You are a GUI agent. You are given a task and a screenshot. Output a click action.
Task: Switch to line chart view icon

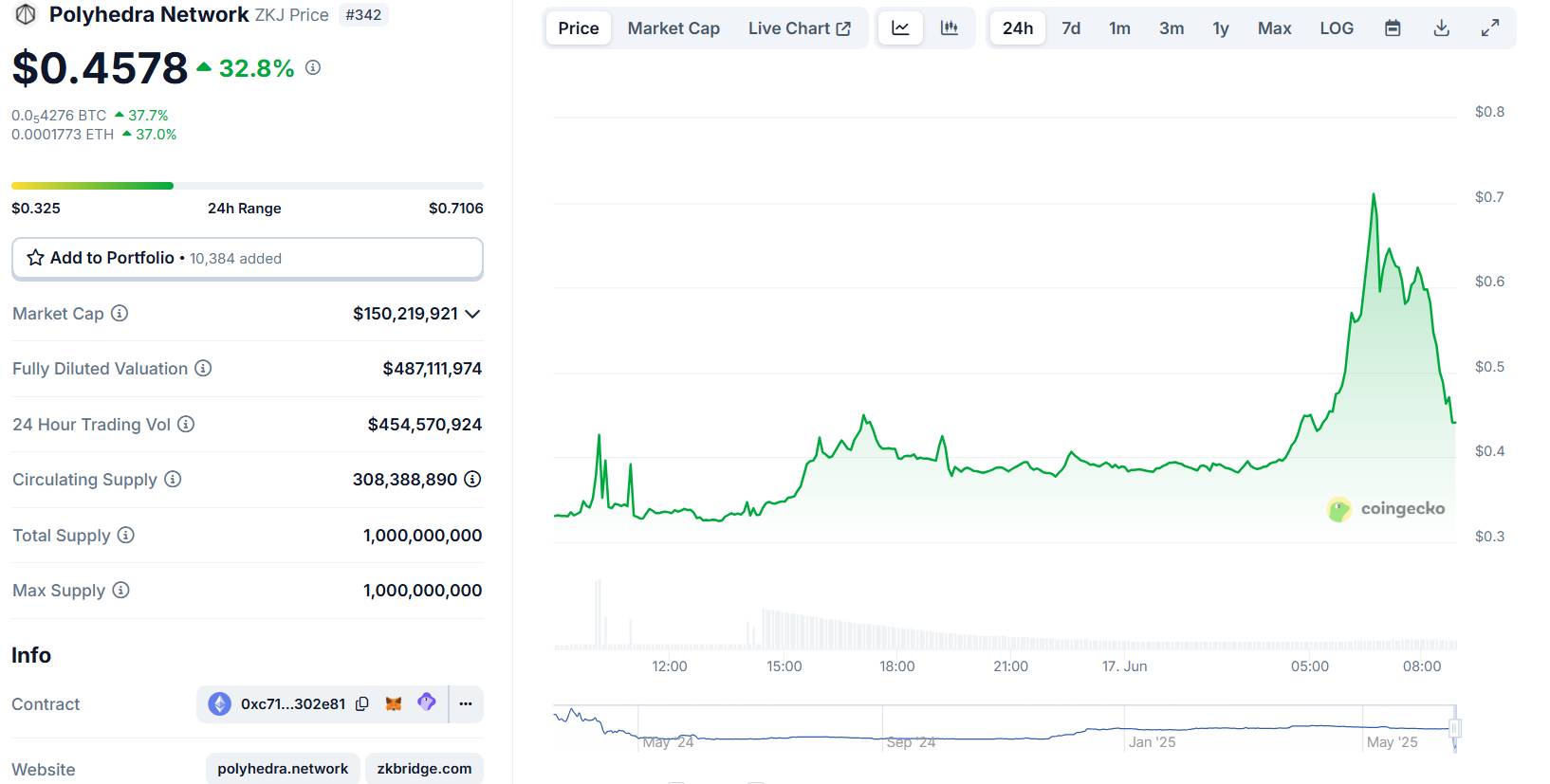pyautogui.click(x=900, y=28)
